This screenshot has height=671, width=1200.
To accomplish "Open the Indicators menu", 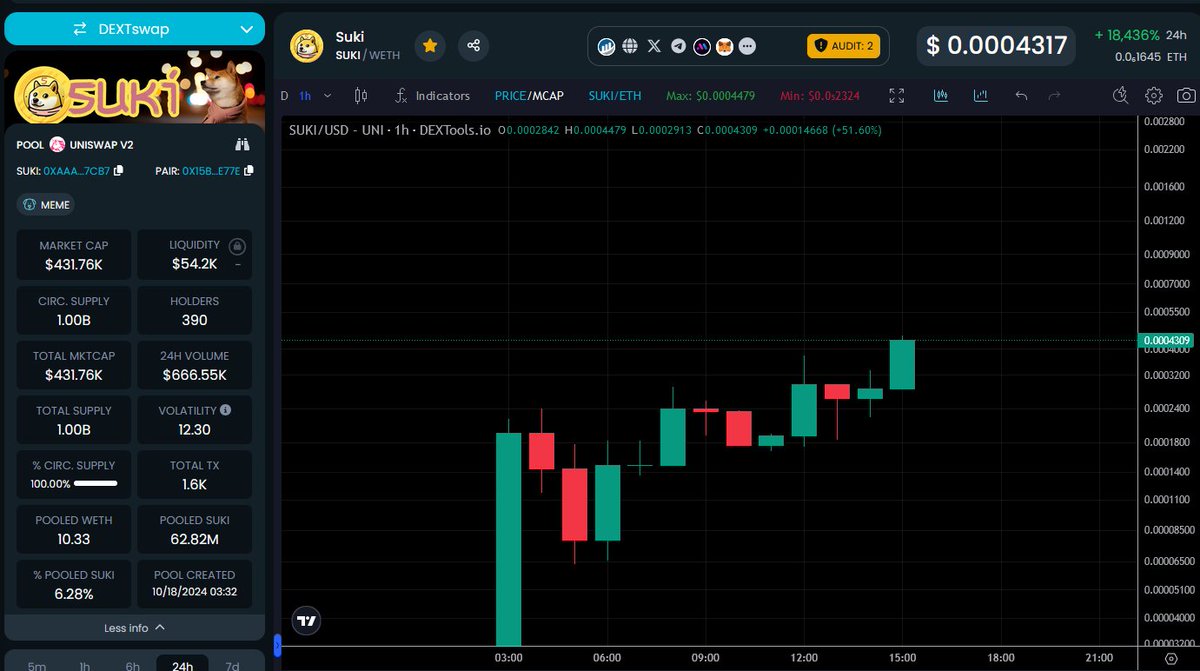I will pyautogui.click(x=432, y=96).
